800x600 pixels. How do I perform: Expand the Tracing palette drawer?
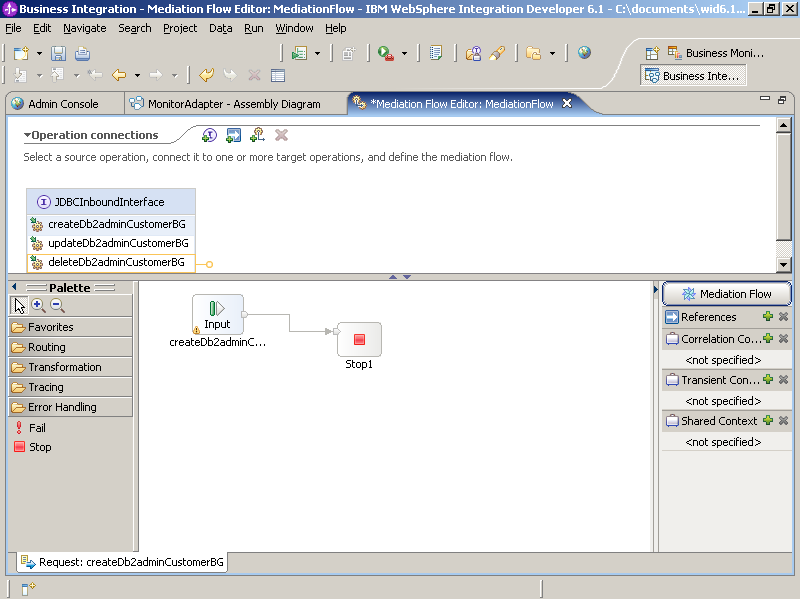click(70, 387)
